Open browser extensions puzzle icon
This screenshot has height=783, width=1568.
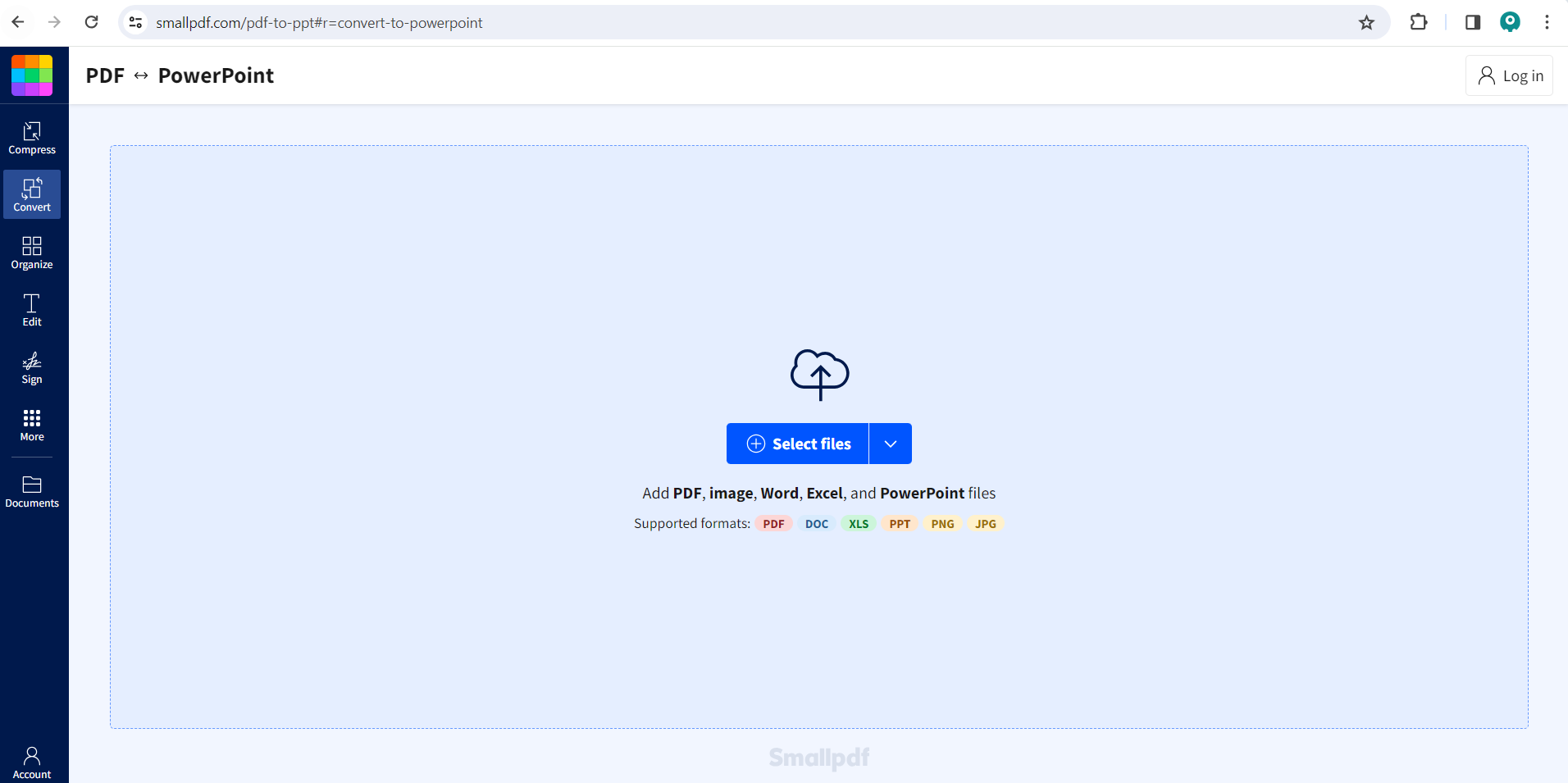click(1419, 22)
